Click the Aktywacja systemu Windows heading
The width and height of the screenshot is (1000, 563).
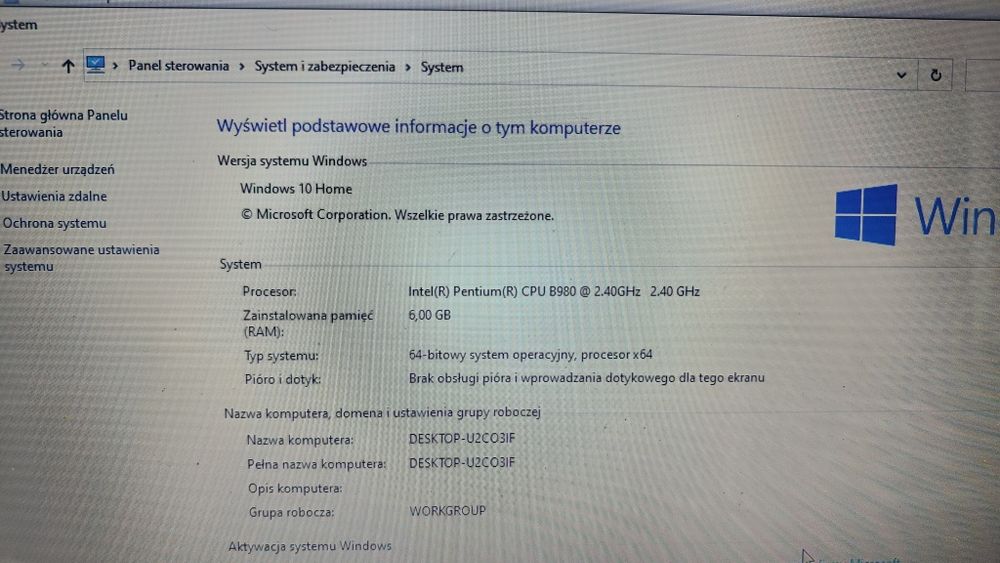tap(310, 546)
